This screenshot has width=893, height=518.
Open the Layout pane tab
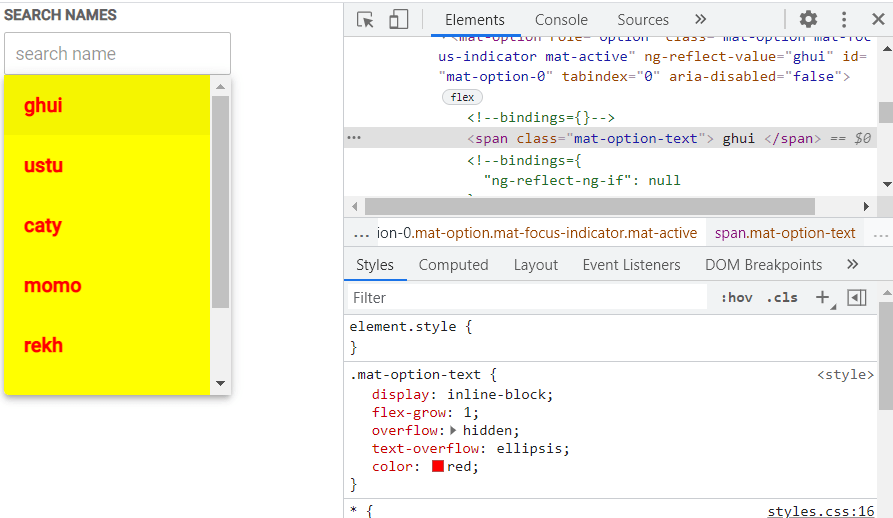coord(535,265)
